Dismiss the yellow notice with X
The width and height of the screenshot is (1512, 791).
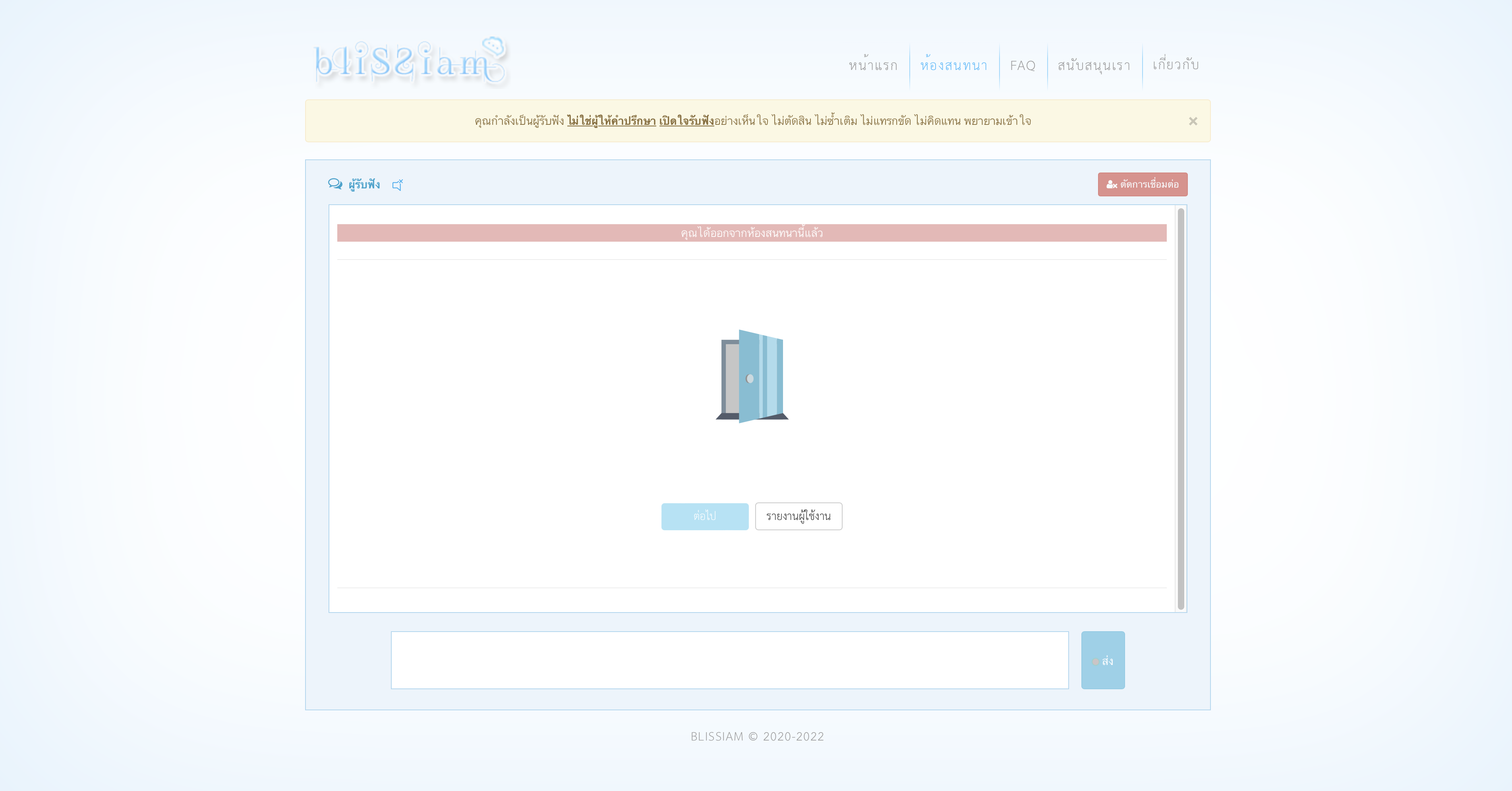click(1193, 121)
